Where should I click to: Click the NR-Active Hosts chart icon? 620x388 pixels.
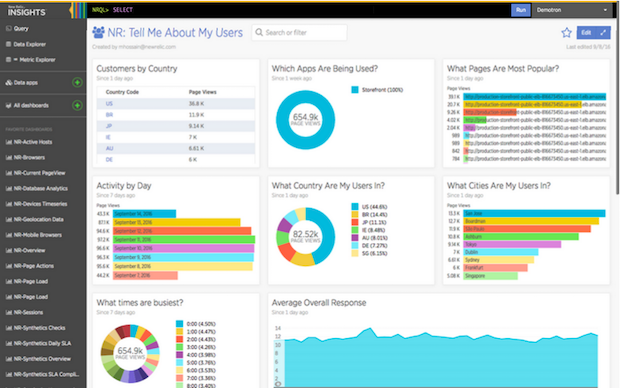coord(9,142)
